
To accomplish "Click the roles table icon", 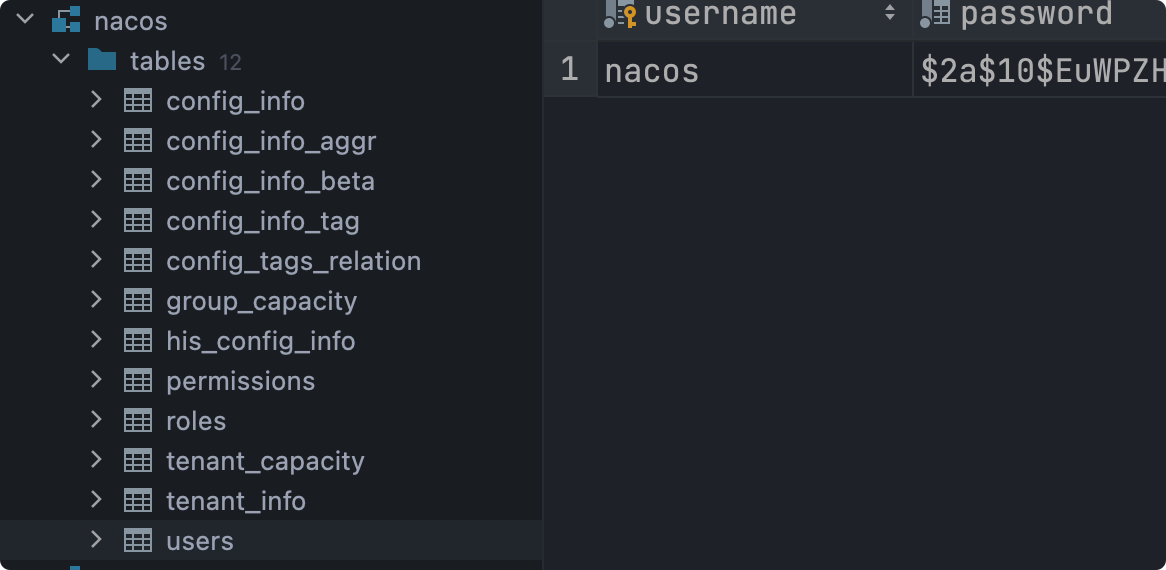I will click(137, 420).
